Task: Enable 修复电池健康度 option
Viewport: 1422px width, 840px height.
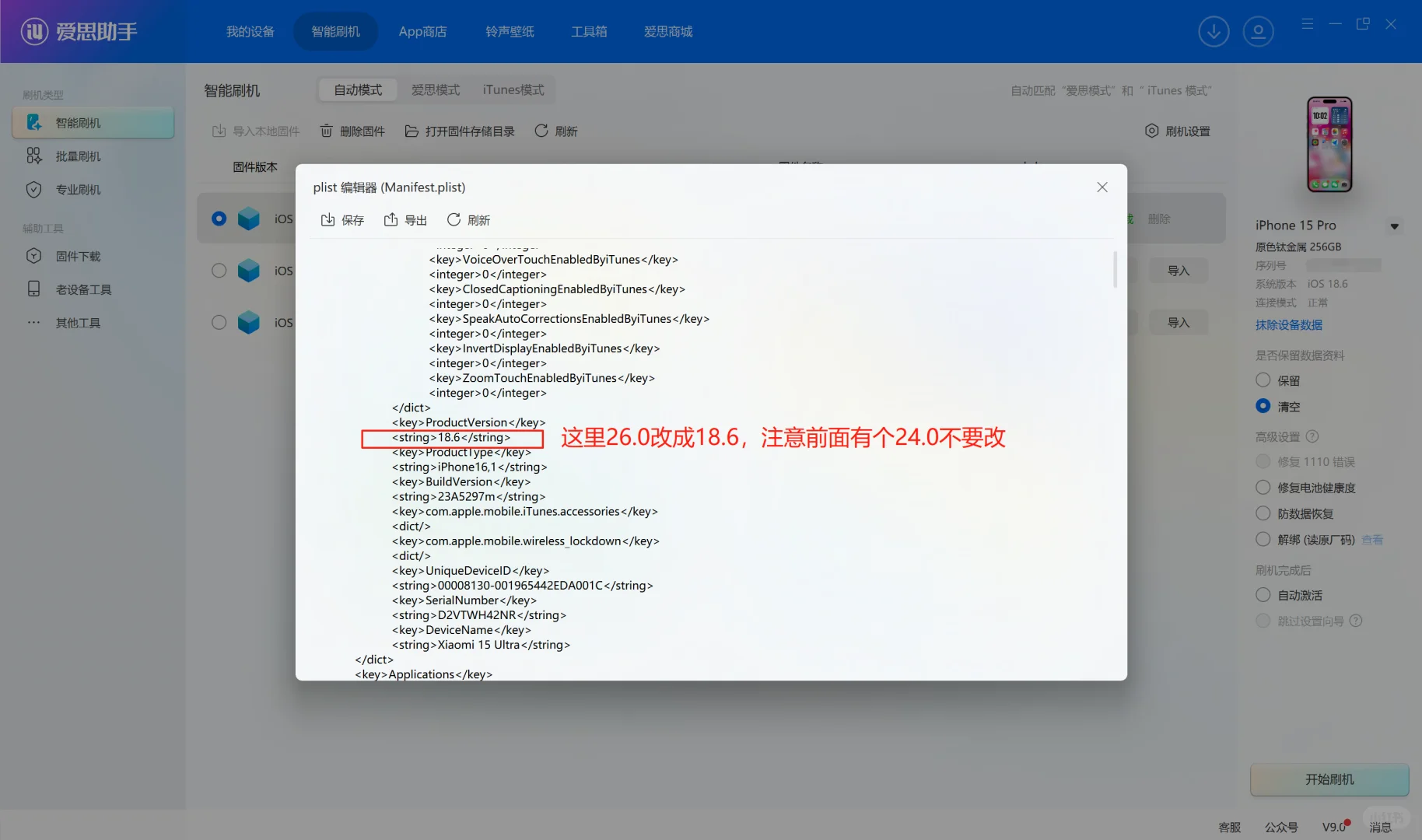Action: tap(1263, 488)
